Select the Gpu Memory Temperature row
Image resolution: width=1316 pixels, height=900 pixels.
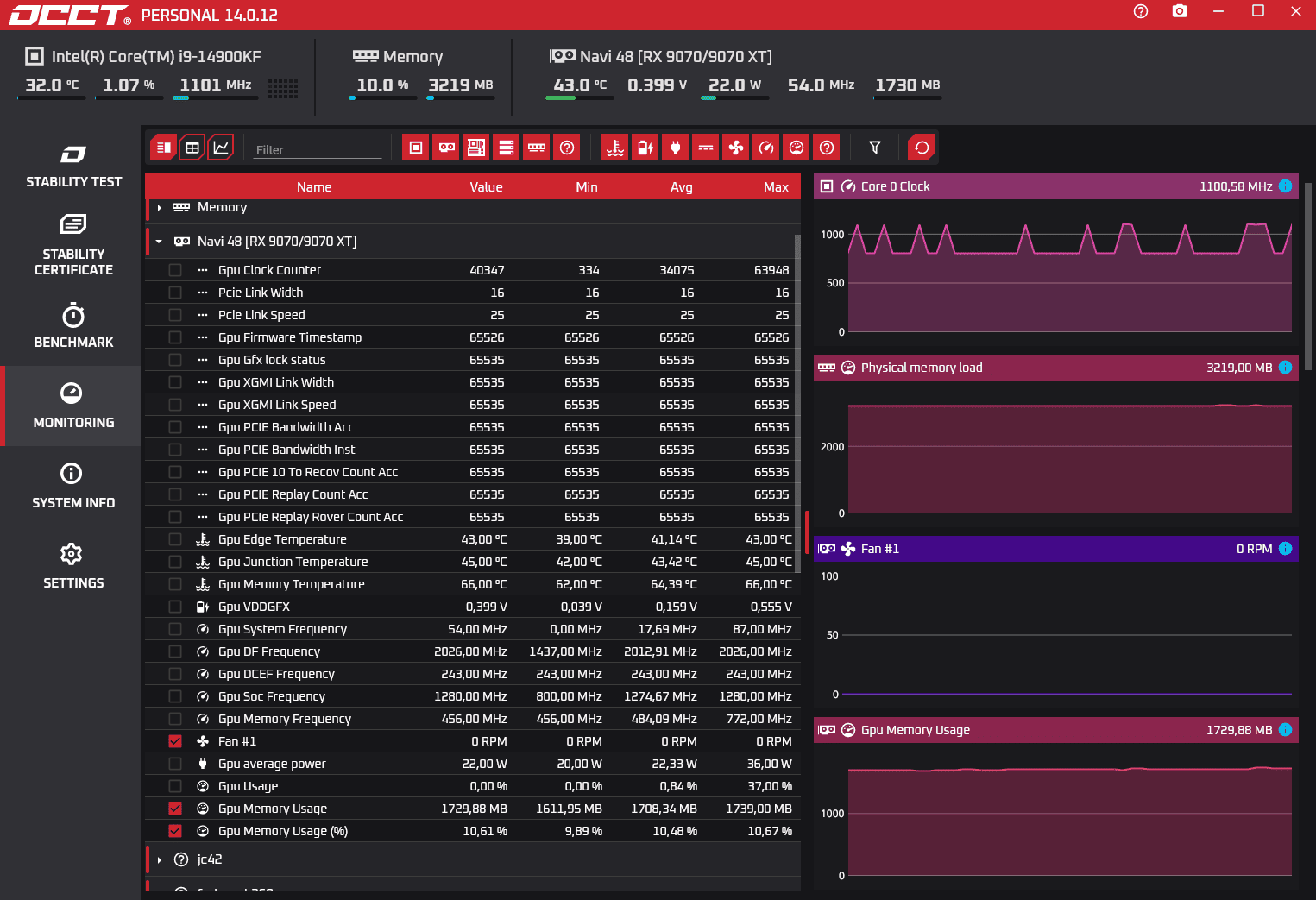coord(473,584)
